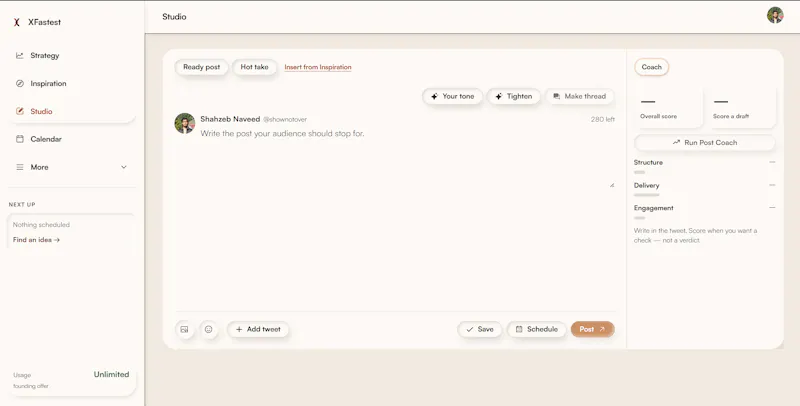Click the Overall score card
Screen dimensions: 800x406
click(668, 107)
